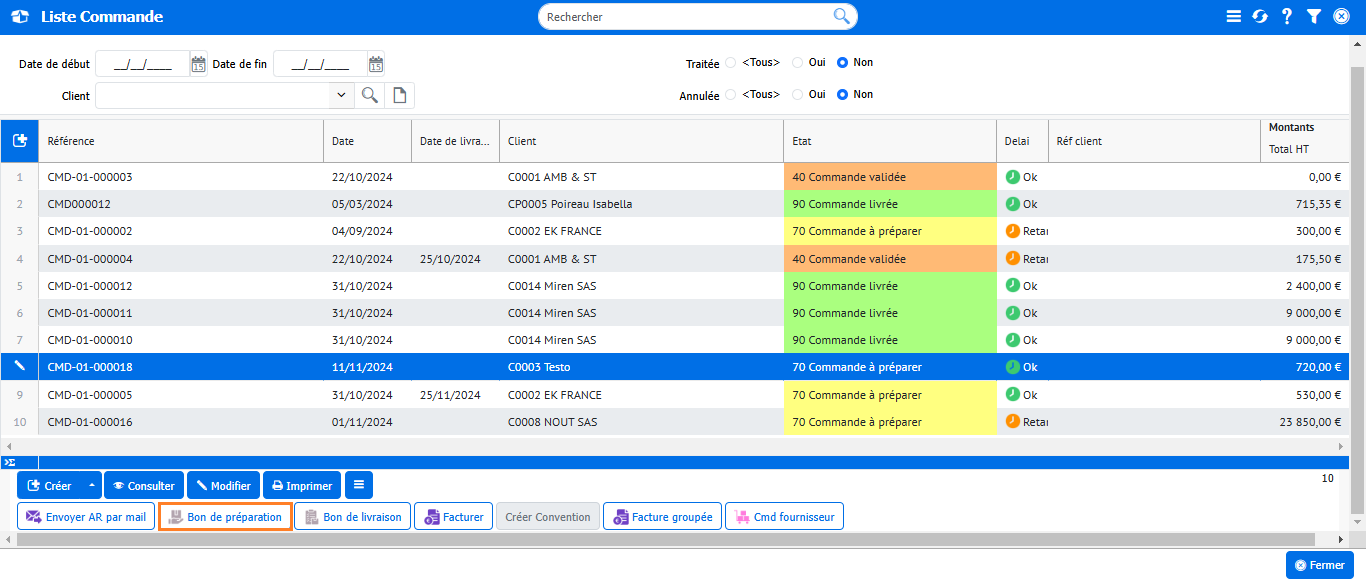Click the filter funnel icon in the header

point(1314,17)
